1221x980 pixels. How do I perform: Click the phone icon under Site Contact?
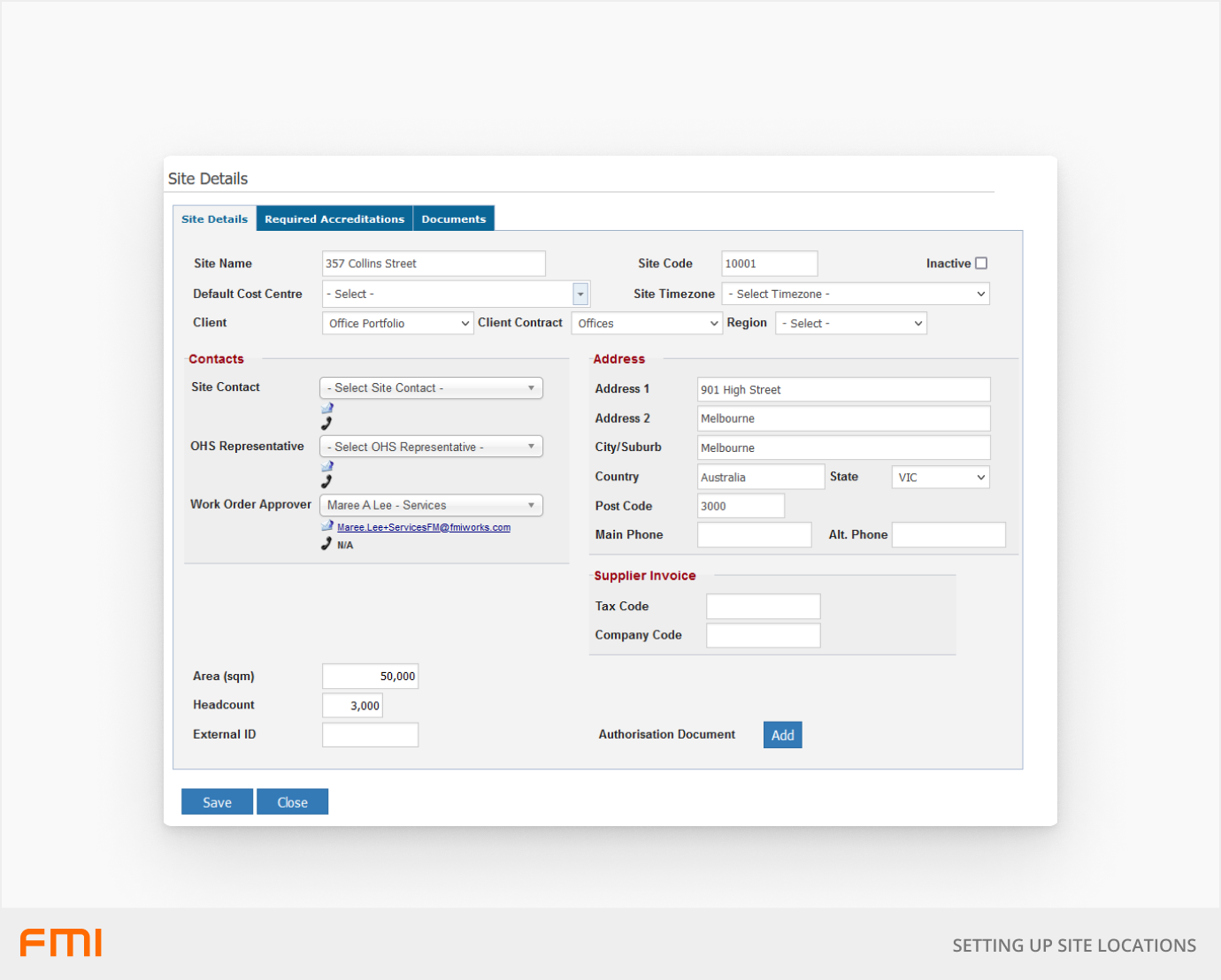pyautogui.click(x=326, y=424)
